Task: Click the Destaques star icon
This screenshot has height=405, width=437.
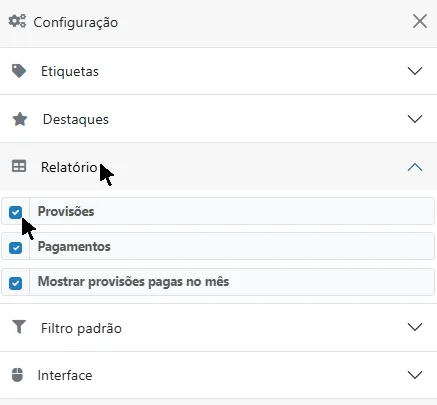Action: [20, 119]
